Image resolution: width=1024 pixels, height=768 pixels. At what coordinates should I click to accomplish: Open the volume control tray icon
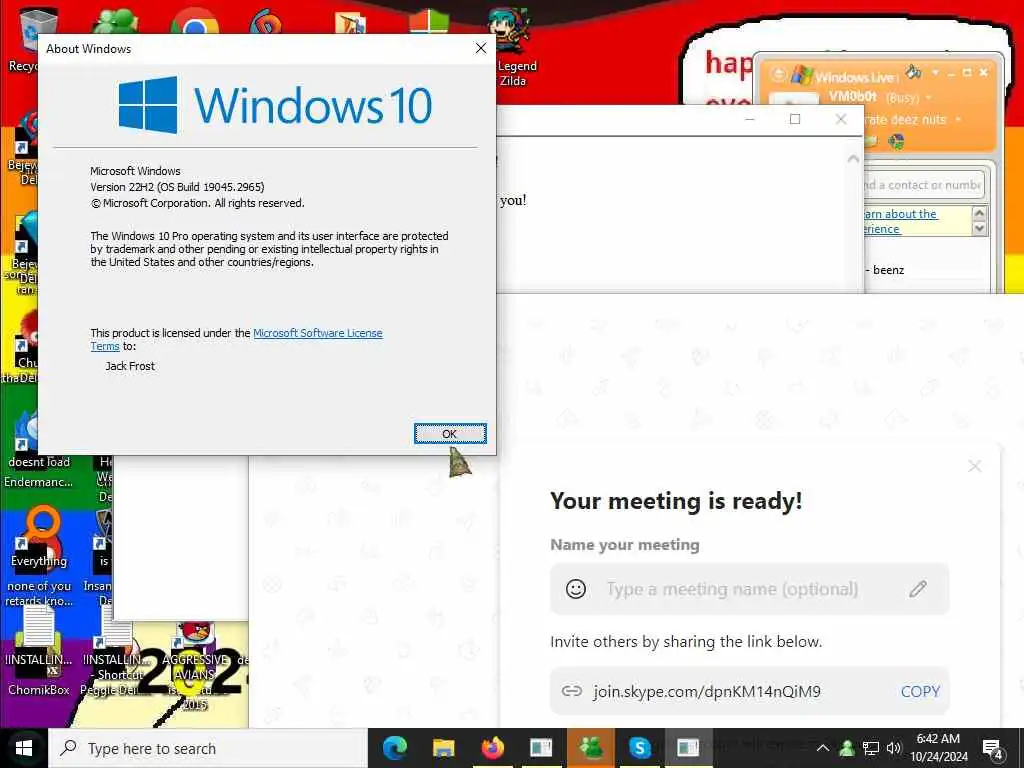coord(894,748)
